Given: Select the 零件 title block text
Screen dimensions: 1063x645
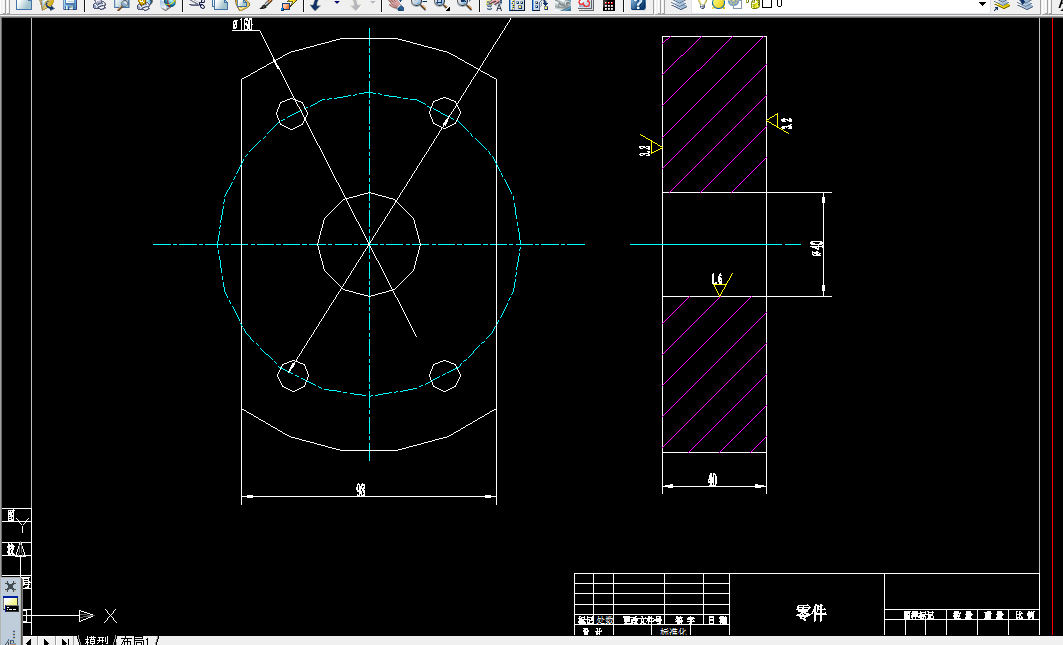Looking at the screenshot, I should tap(811, 612).
